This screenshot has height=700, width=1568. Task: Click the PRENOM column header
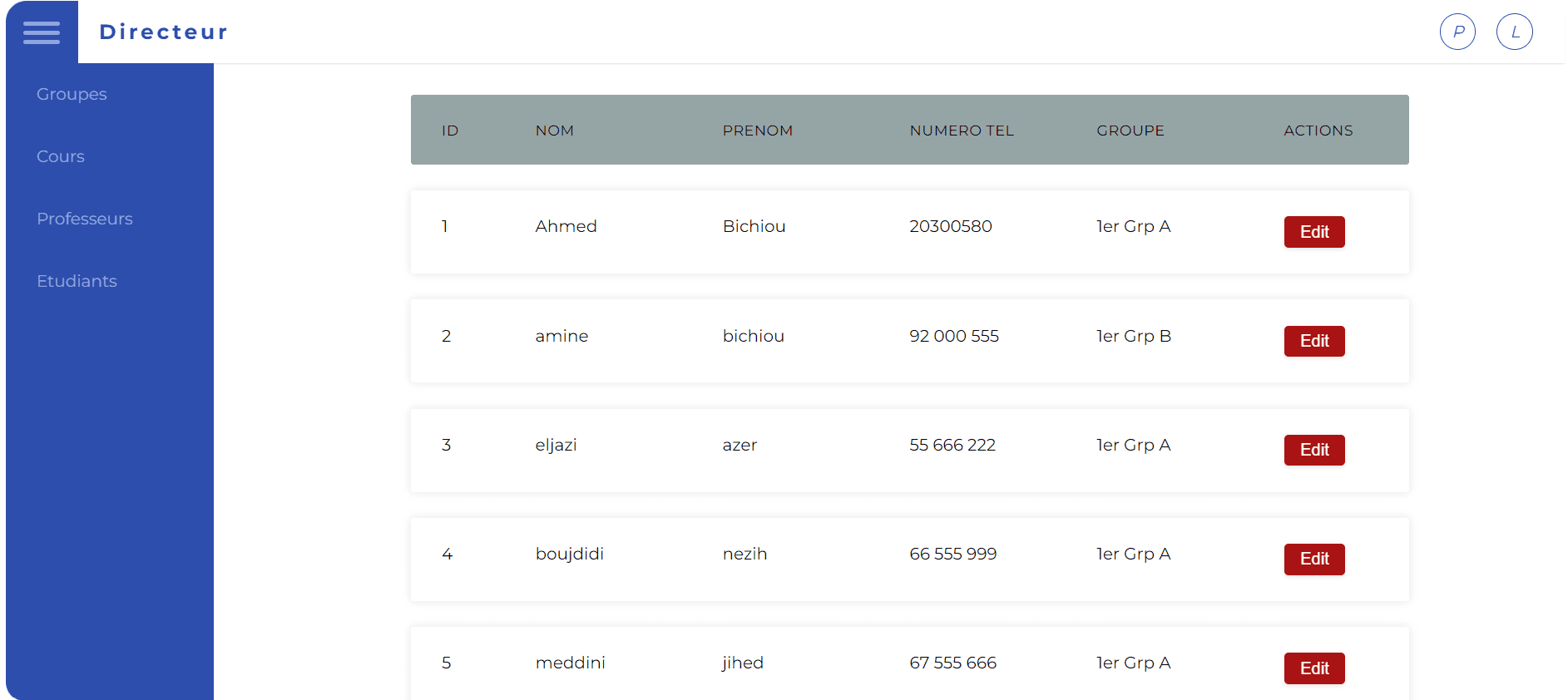[x=758, y=131]
